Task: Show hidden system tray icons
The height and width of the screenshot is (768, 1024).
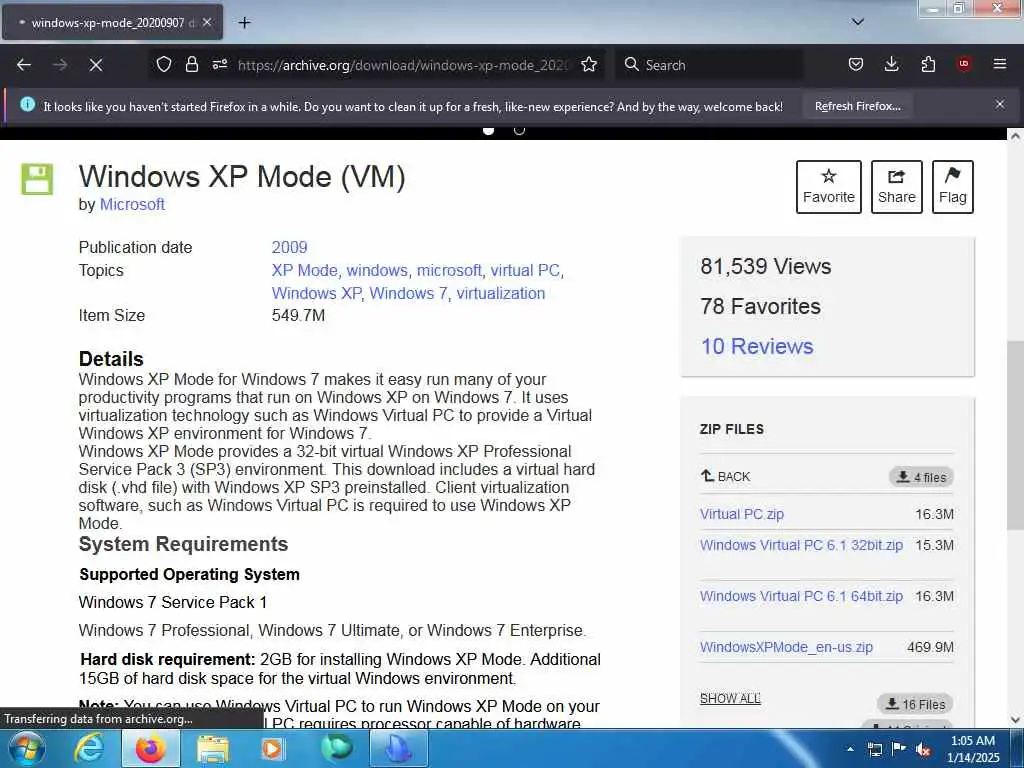Action: click(850, 749)
